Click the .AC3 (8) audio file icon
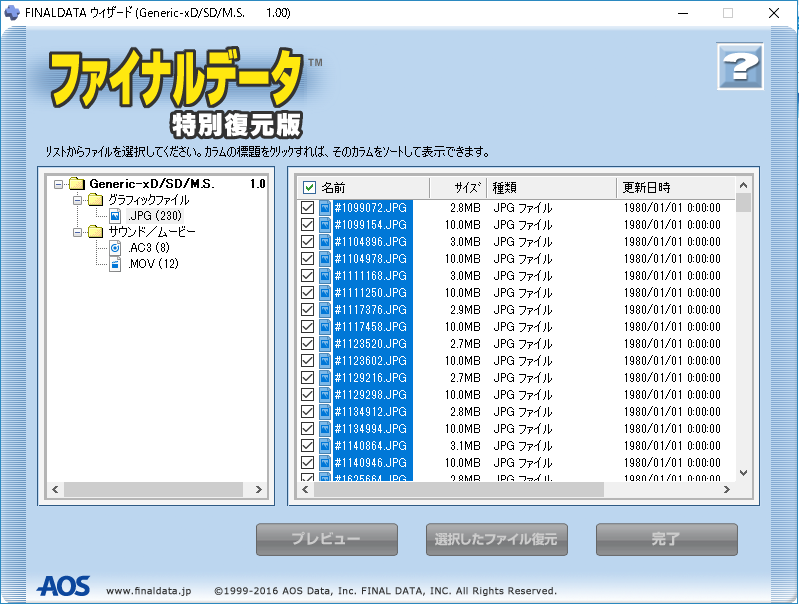The height and width of the screenshot is (604, 799). (x=115, y=248)
